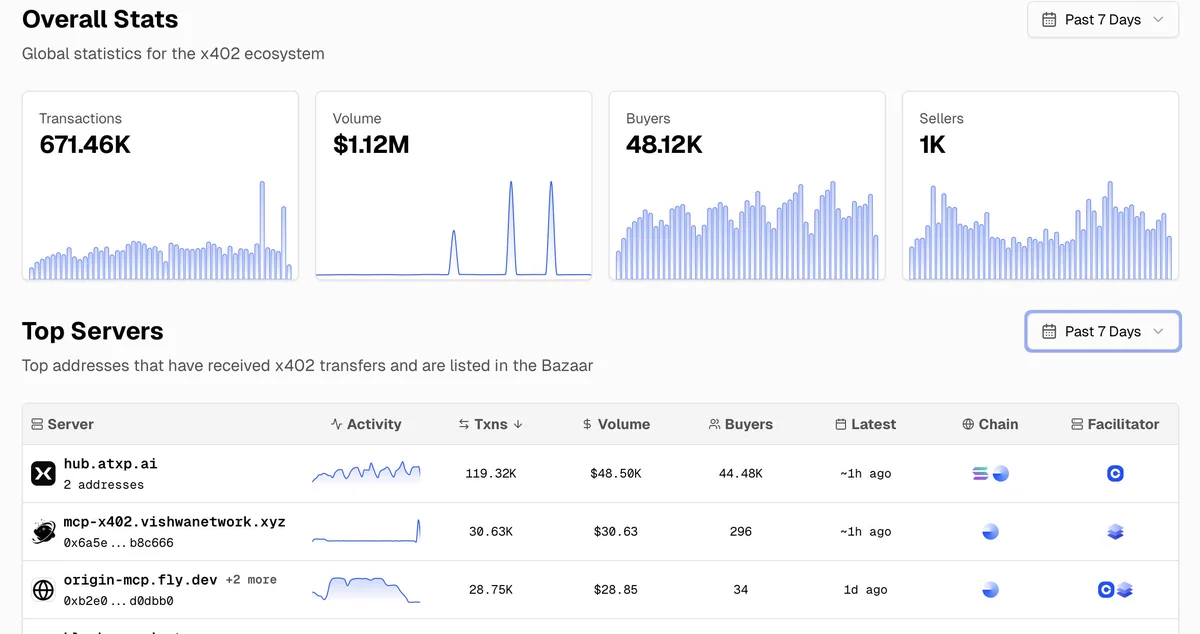
Task: Open the origin-mcp.fly.dev server
Action: tap(140, 580)
